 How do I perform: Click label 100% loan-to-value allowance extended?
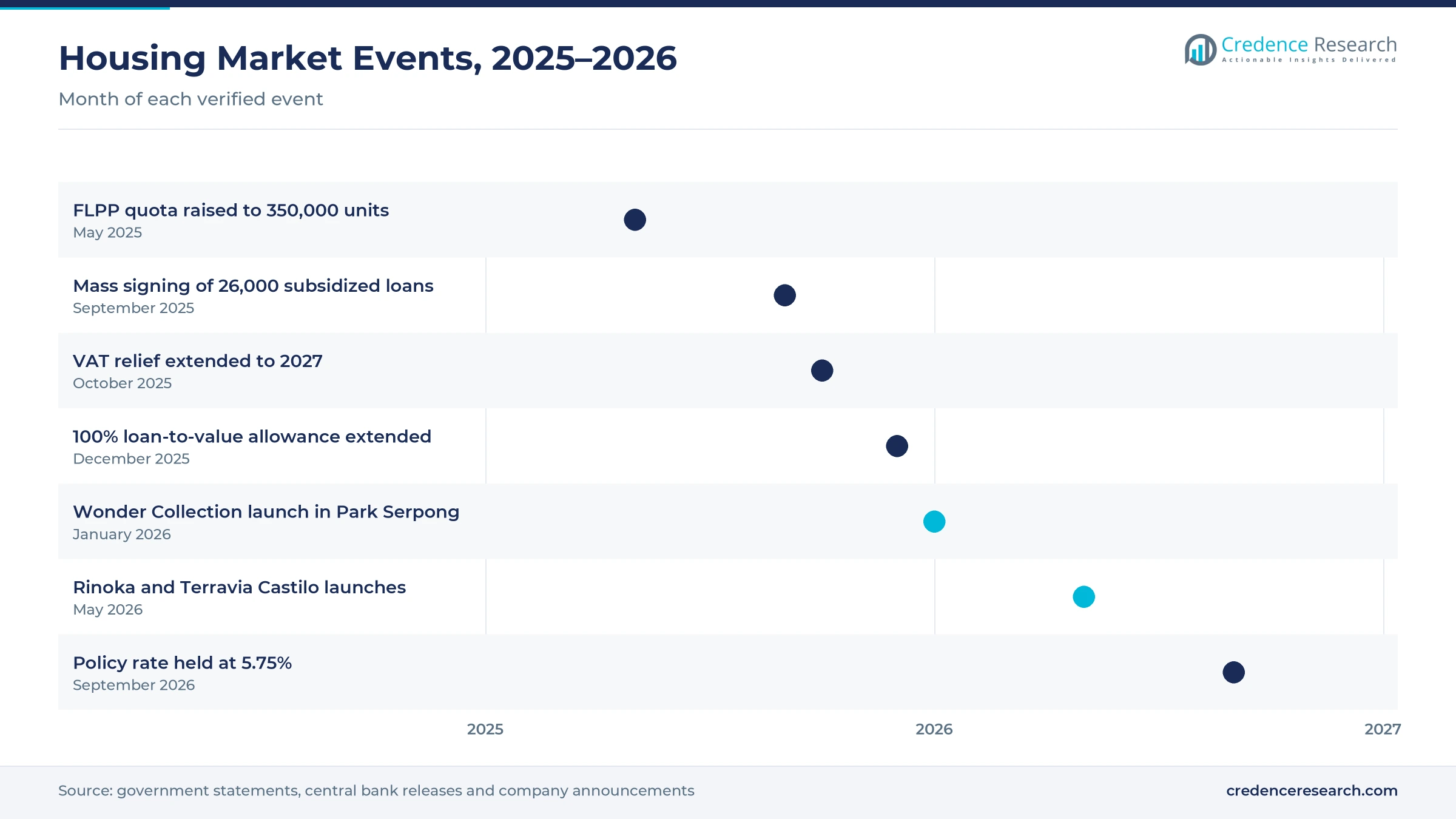(252, 437)
